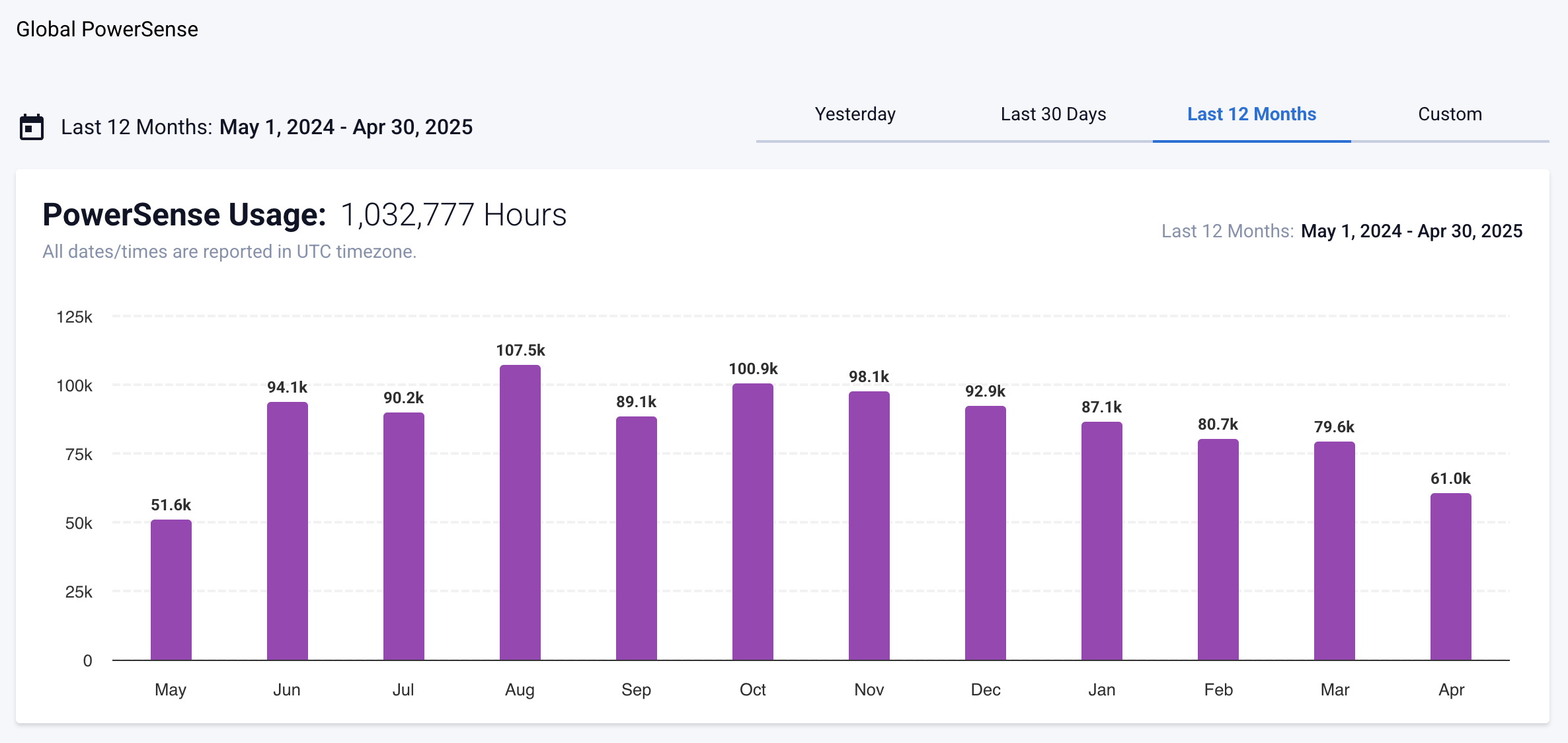The height and width of the screenshot is (743, 1568).
Task: Click the Apr bar showing 61.0k
Action: [x=1450, y=576]
